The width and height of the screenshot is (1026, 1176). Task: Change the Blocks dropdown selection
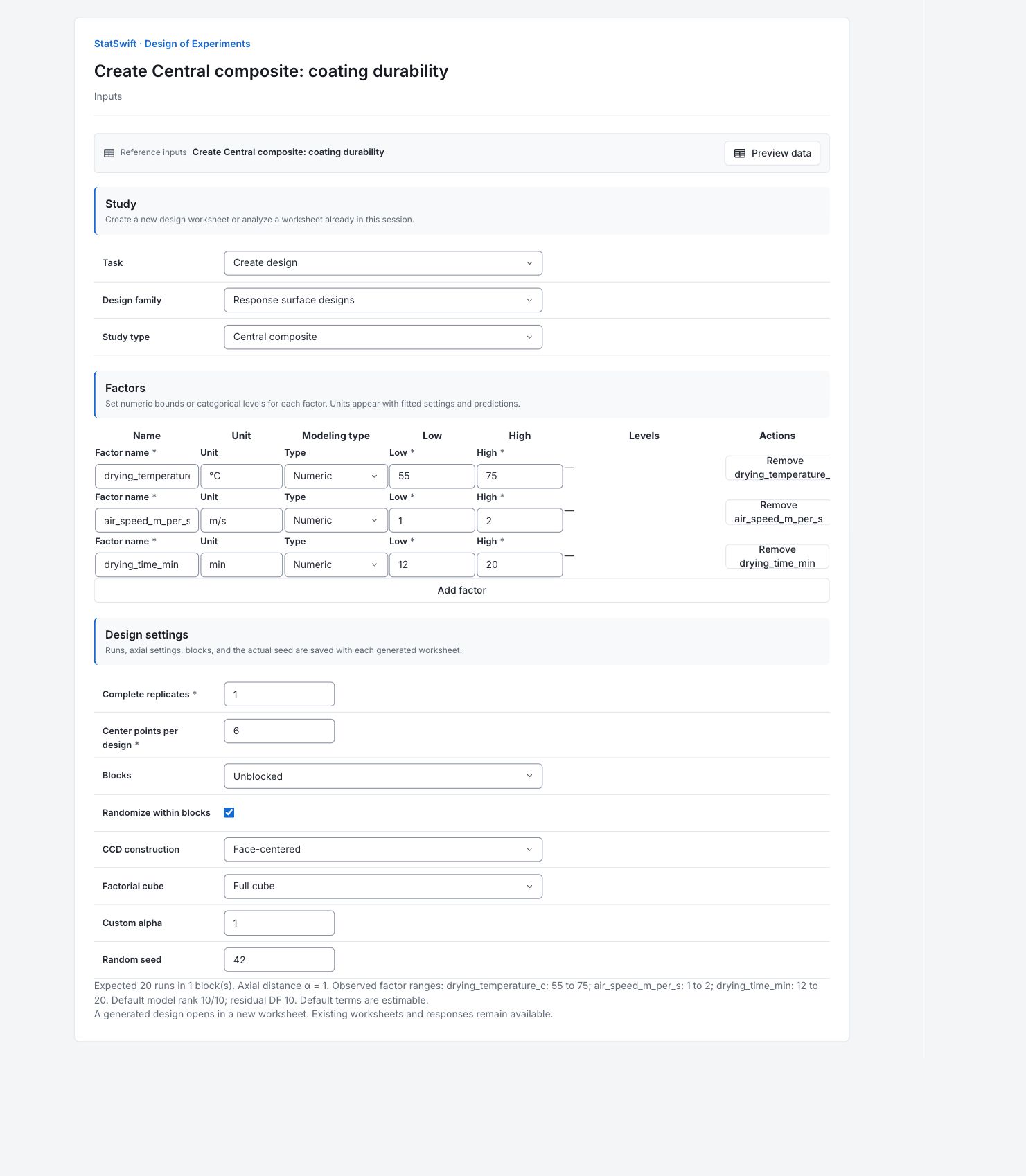pos(383,776)
